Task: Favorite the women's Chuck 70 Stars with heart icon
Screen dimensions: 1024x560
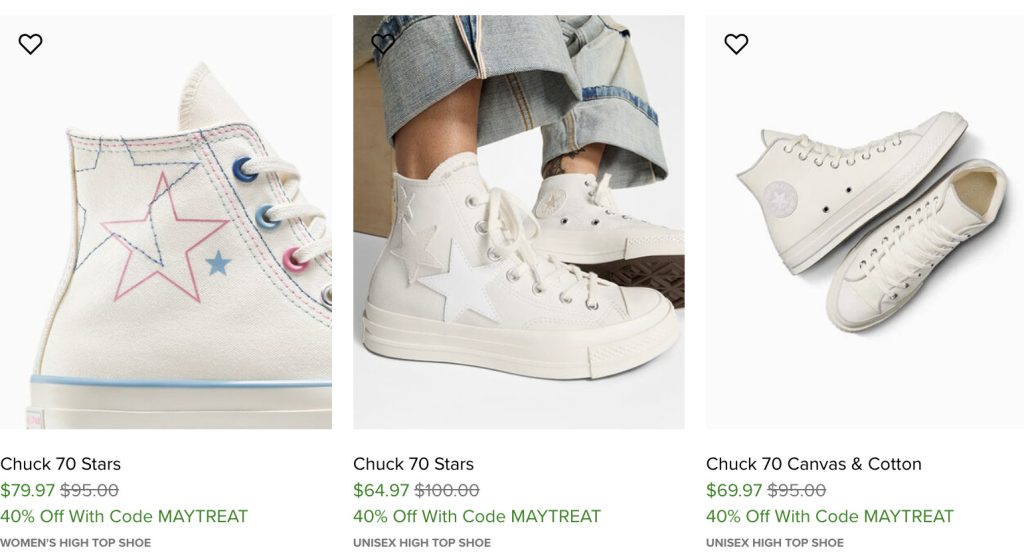Action: point(31,44)
